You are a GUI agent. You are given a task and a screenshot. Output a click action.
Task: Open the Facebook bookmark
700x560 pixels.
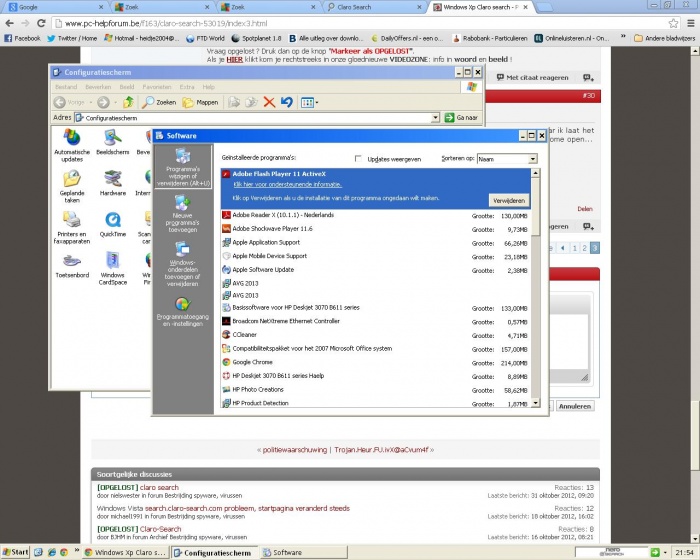(x=22, y=38)
